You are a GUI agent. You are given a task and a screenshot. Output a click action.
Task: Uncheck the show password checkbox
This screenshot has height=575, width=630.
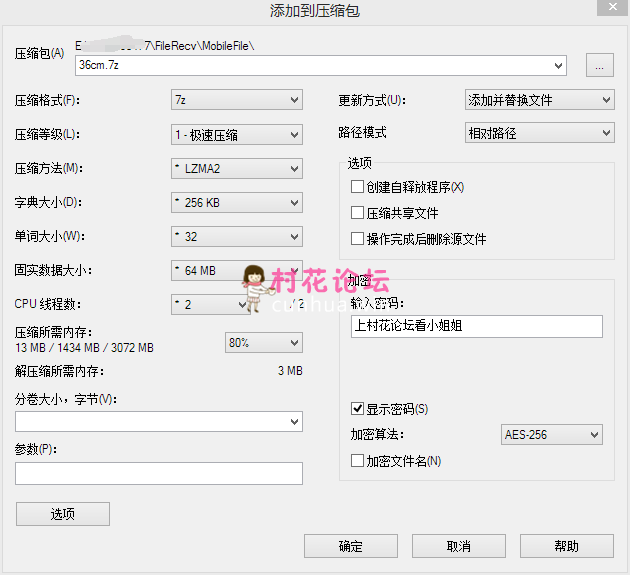[x=357, y=409]
